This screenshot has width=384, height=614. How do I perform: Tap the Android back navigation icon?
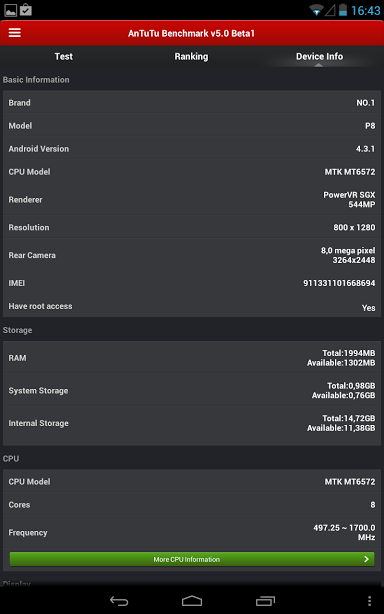click(x=119, y=601)
